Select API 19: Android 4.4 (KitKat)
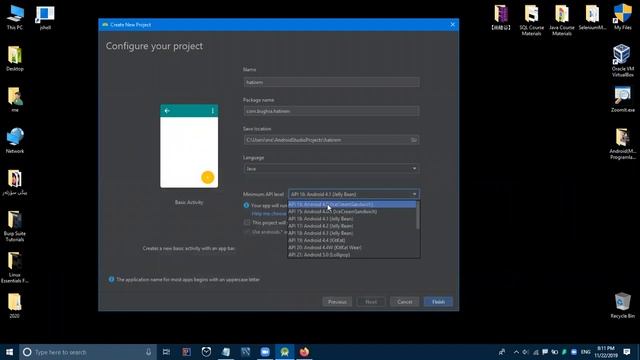Viewport: 640px width, 360px height. tap(352, 240)
